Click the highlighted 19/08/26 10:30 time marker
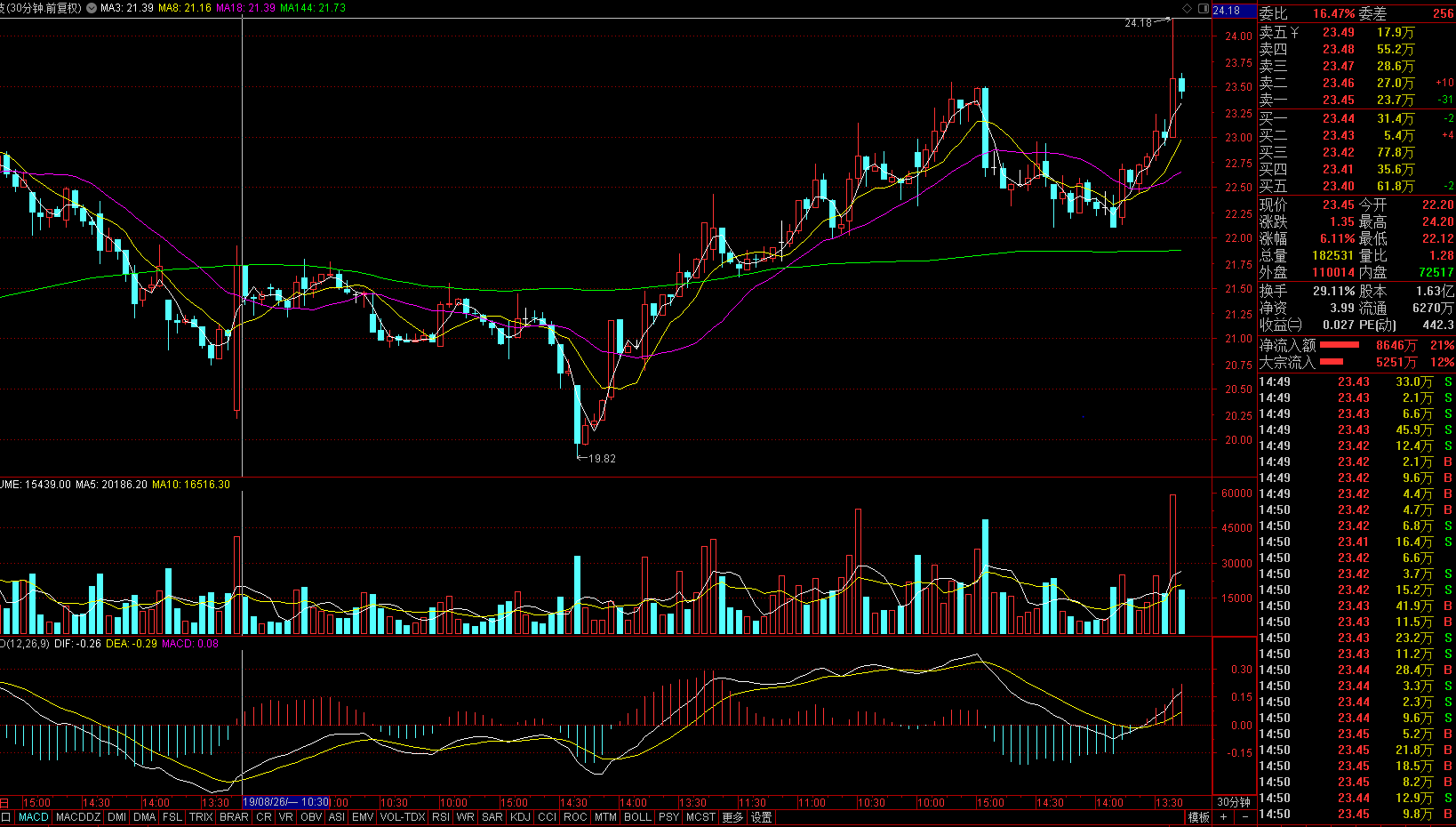This screenshot has height=827, width=1456. coord(285,802)
